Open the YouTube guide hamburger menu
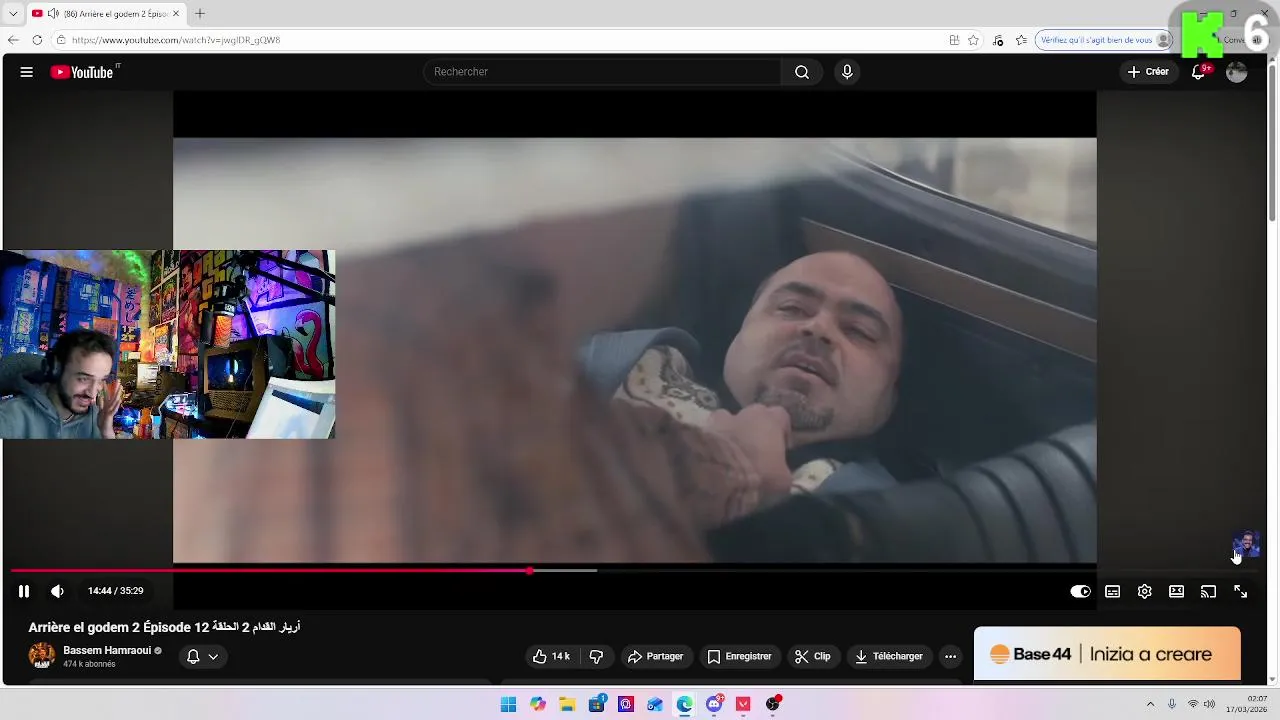The width and height of the screenshot is (1280, 720). (27, 72)
